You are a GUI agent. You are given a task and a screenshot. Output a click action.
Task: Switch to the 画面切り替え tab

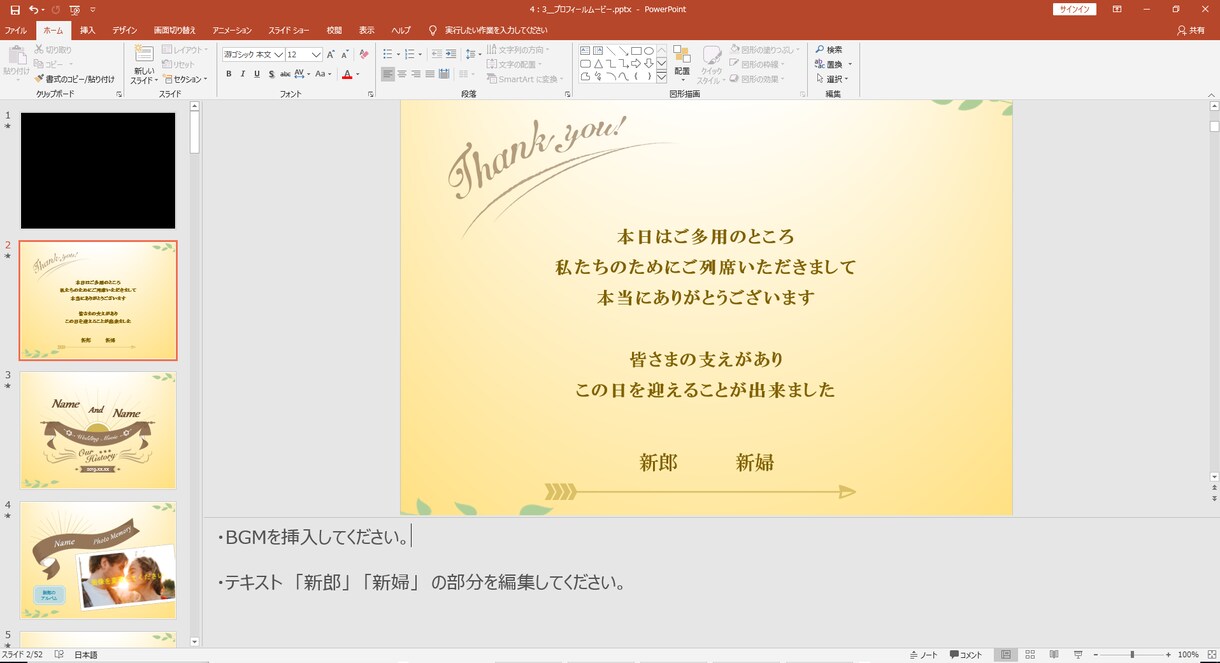175,30
